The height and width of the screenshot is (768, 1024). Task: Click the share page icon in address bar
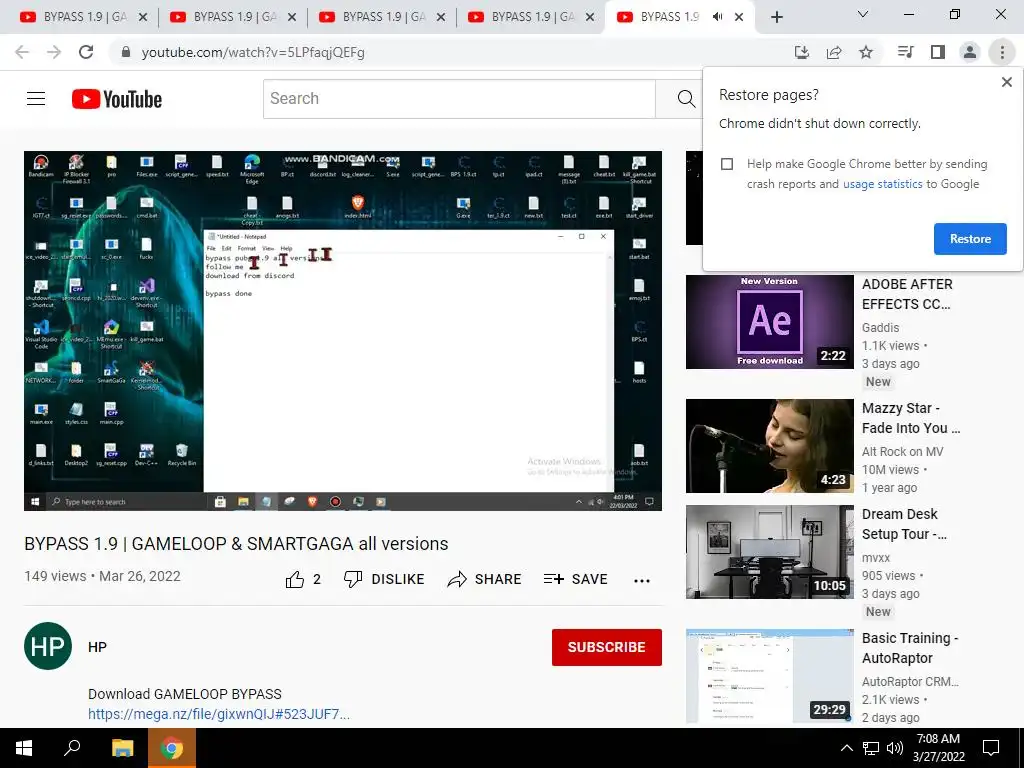tap(834, 52)
